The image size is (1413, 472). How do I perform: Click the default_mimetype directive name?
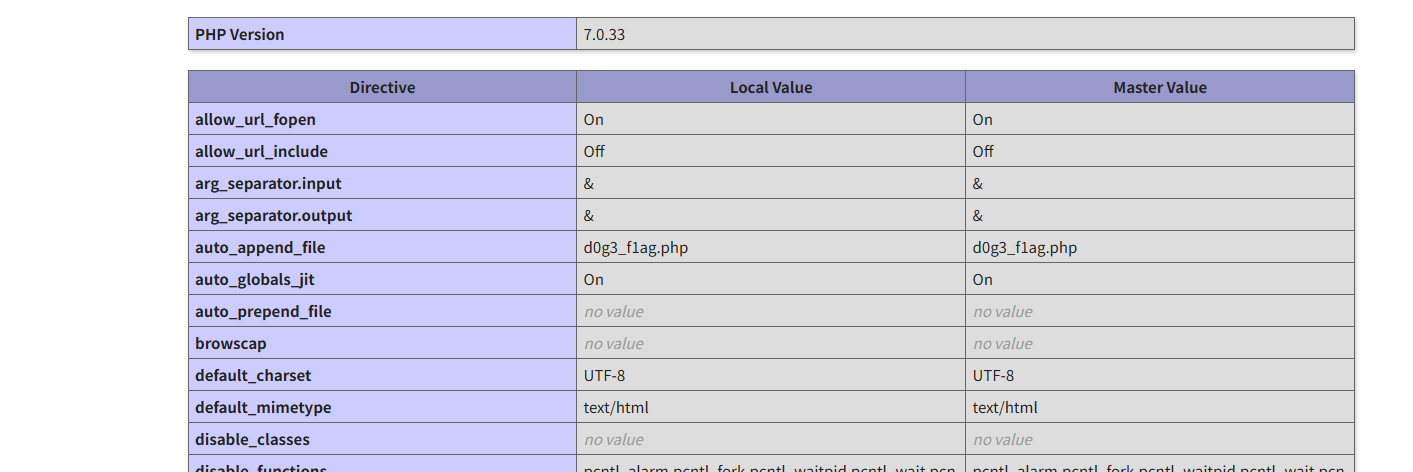[x=263, y=407]
